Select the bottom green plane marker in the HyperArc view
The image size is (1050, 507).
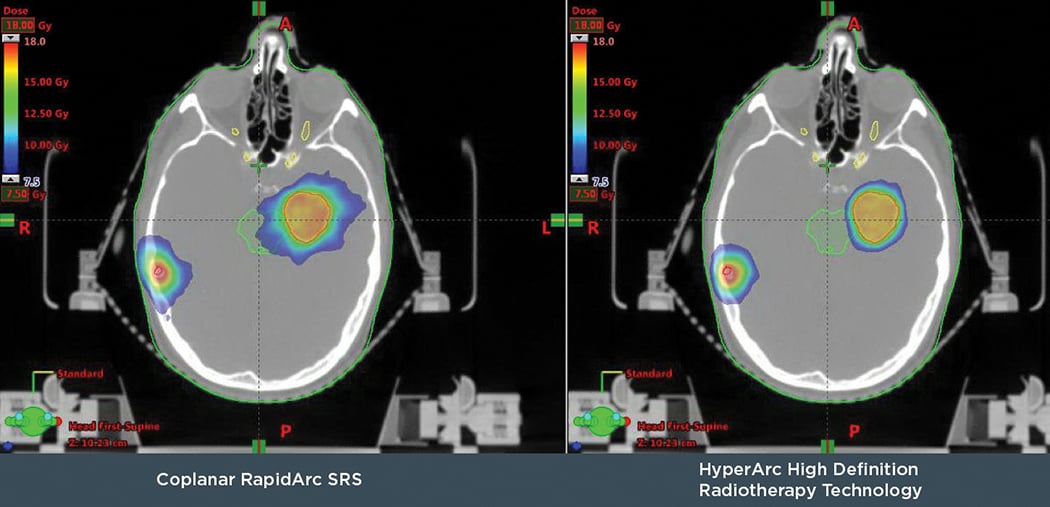point(828,446)
